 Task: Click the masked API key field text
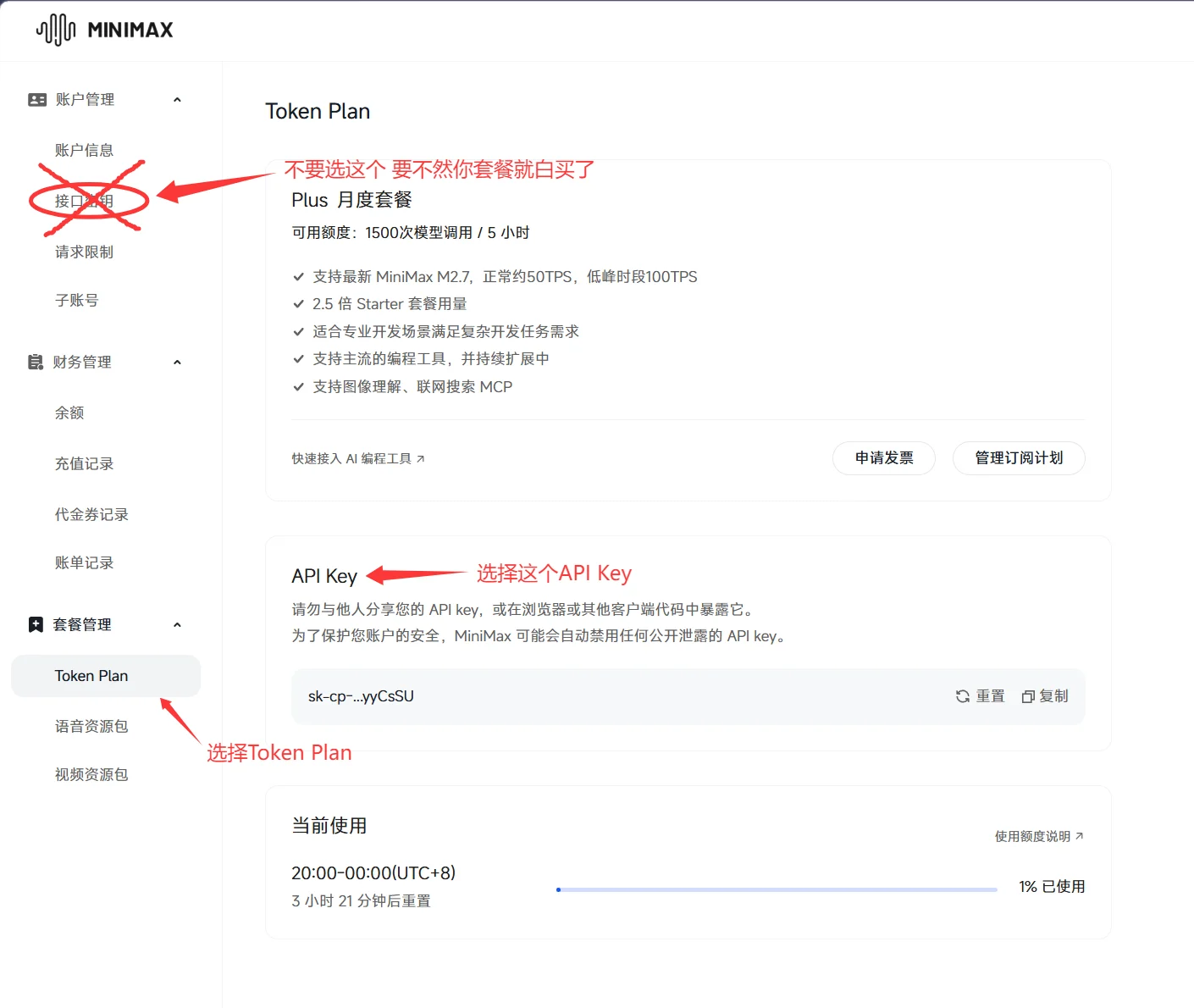[x=361, y=696]
